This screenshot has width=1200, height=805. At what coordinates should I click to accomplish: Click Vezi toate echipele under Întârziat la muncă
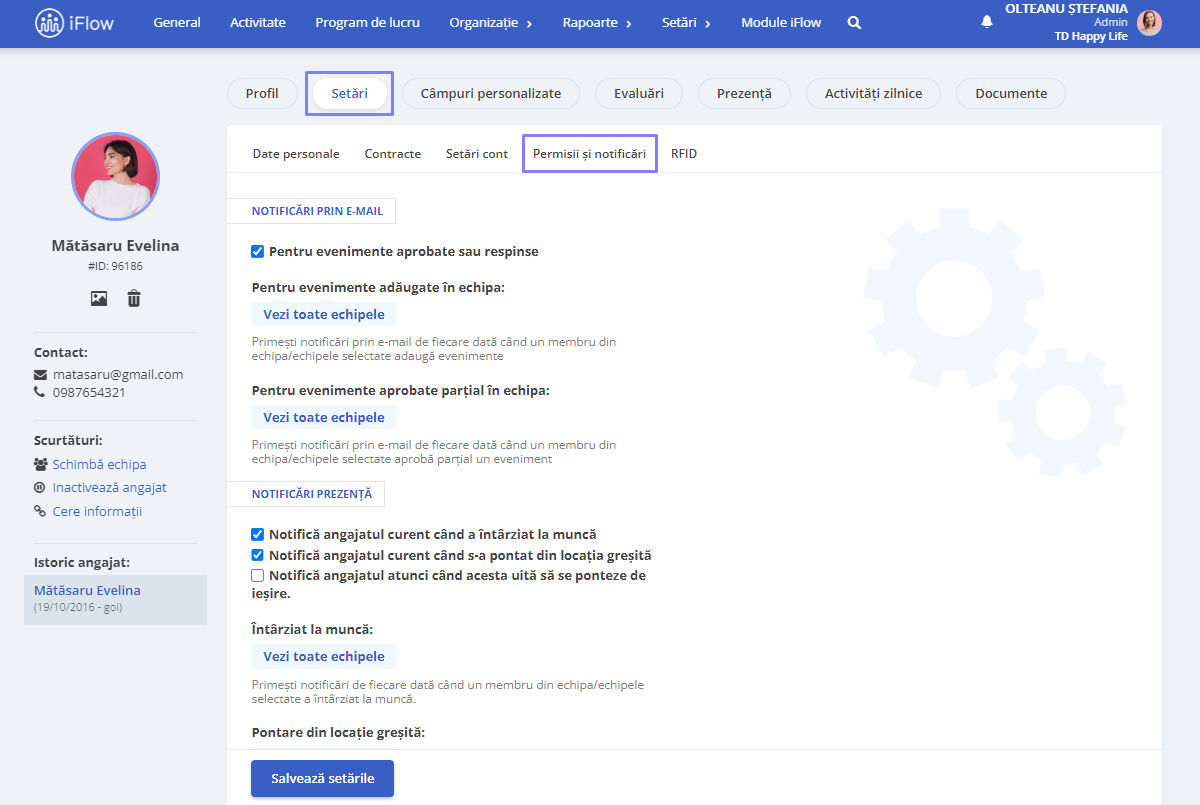click(324, 657)
